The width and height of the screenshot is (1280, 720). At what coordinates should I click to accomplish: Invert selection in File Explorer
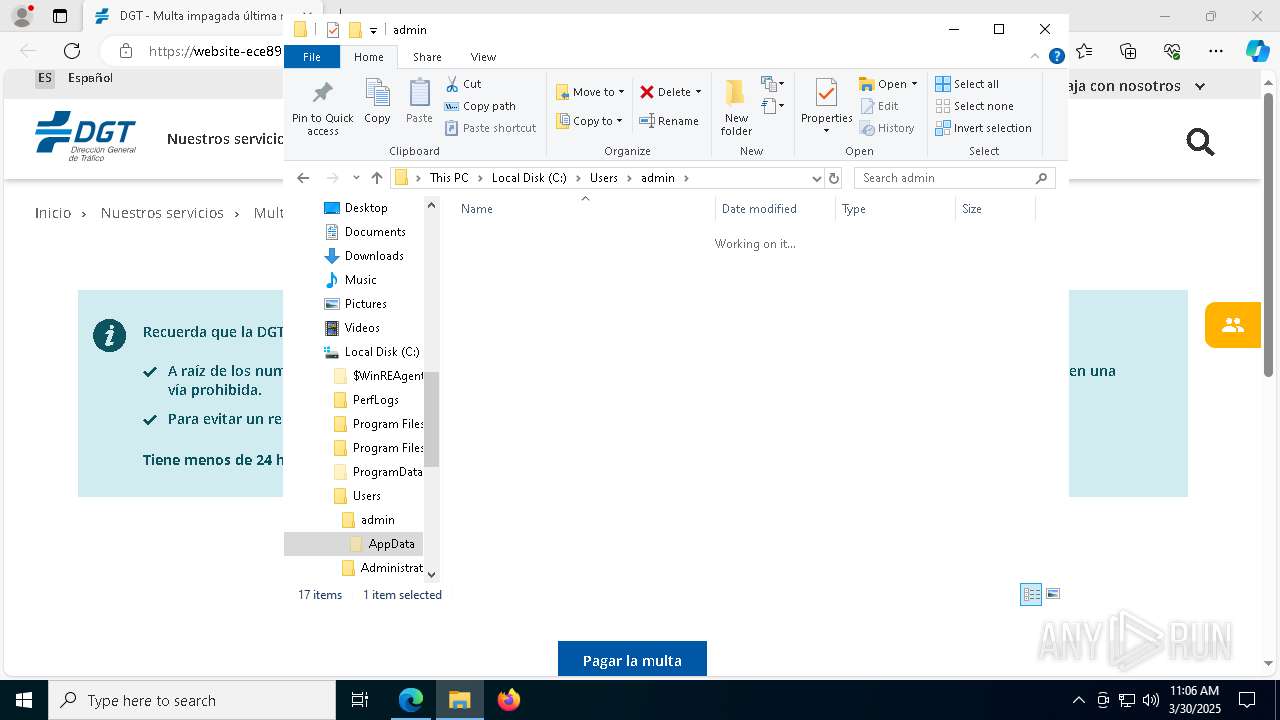coord(983,128)
